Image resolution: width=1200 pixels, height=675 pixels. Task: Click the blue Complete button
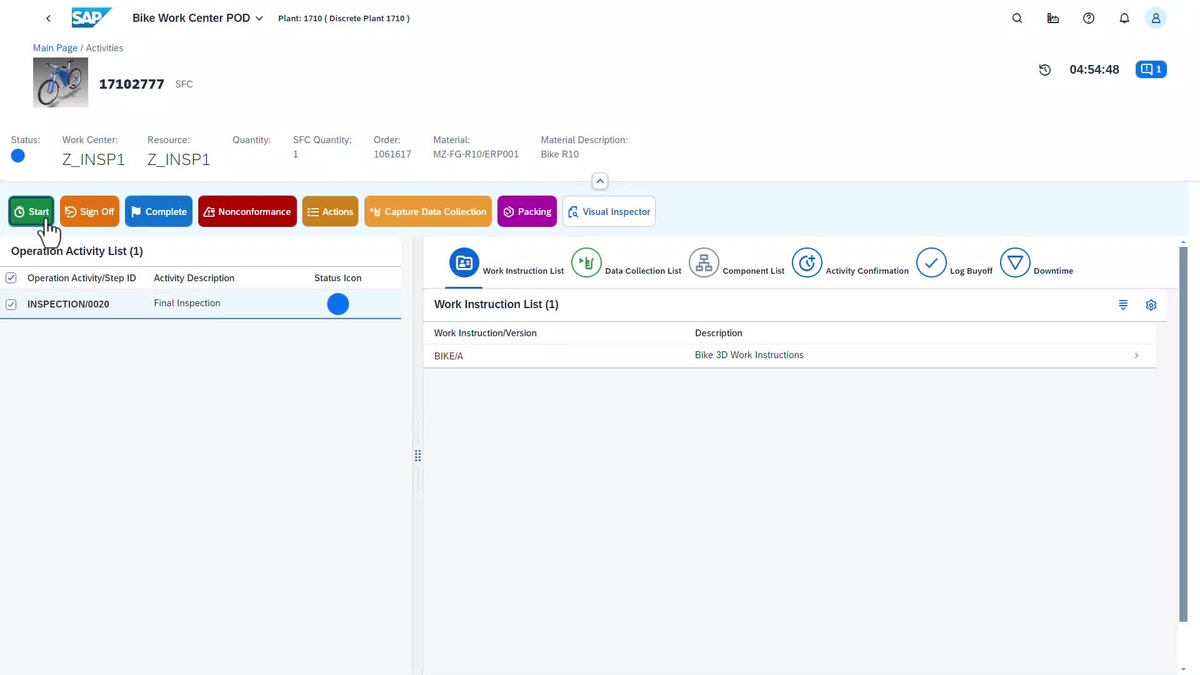click(159, 211)
